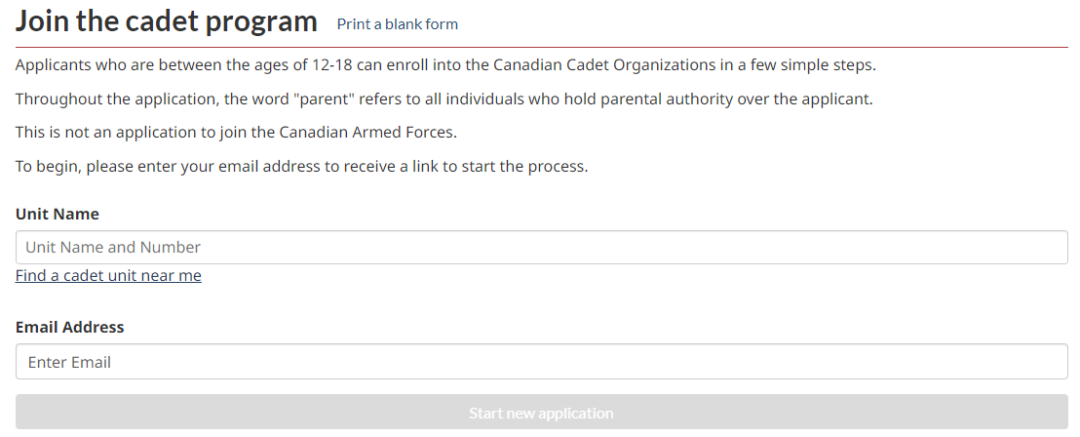Click the To begin, please enter instruction line
This screenshot has width=1080, height=437.
(x=301, y=166)
